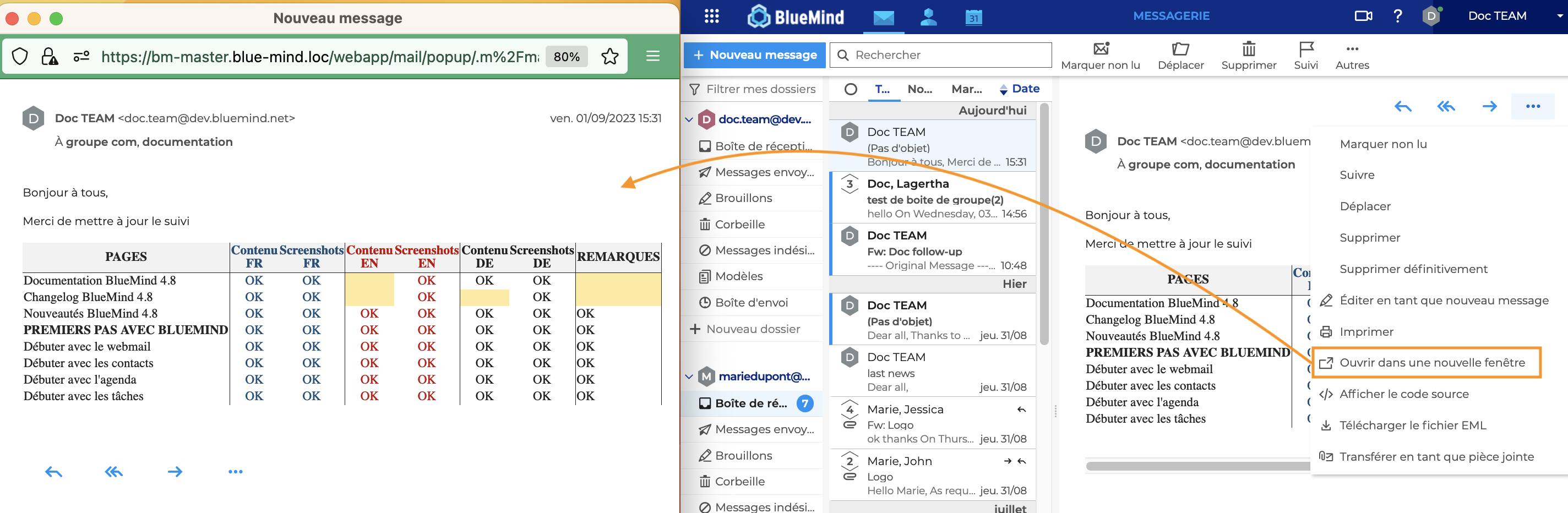Change sort order via Date dropdown
This screenshot has width=1568, height=513.
pyautogui.click(x=1019, y=90)
